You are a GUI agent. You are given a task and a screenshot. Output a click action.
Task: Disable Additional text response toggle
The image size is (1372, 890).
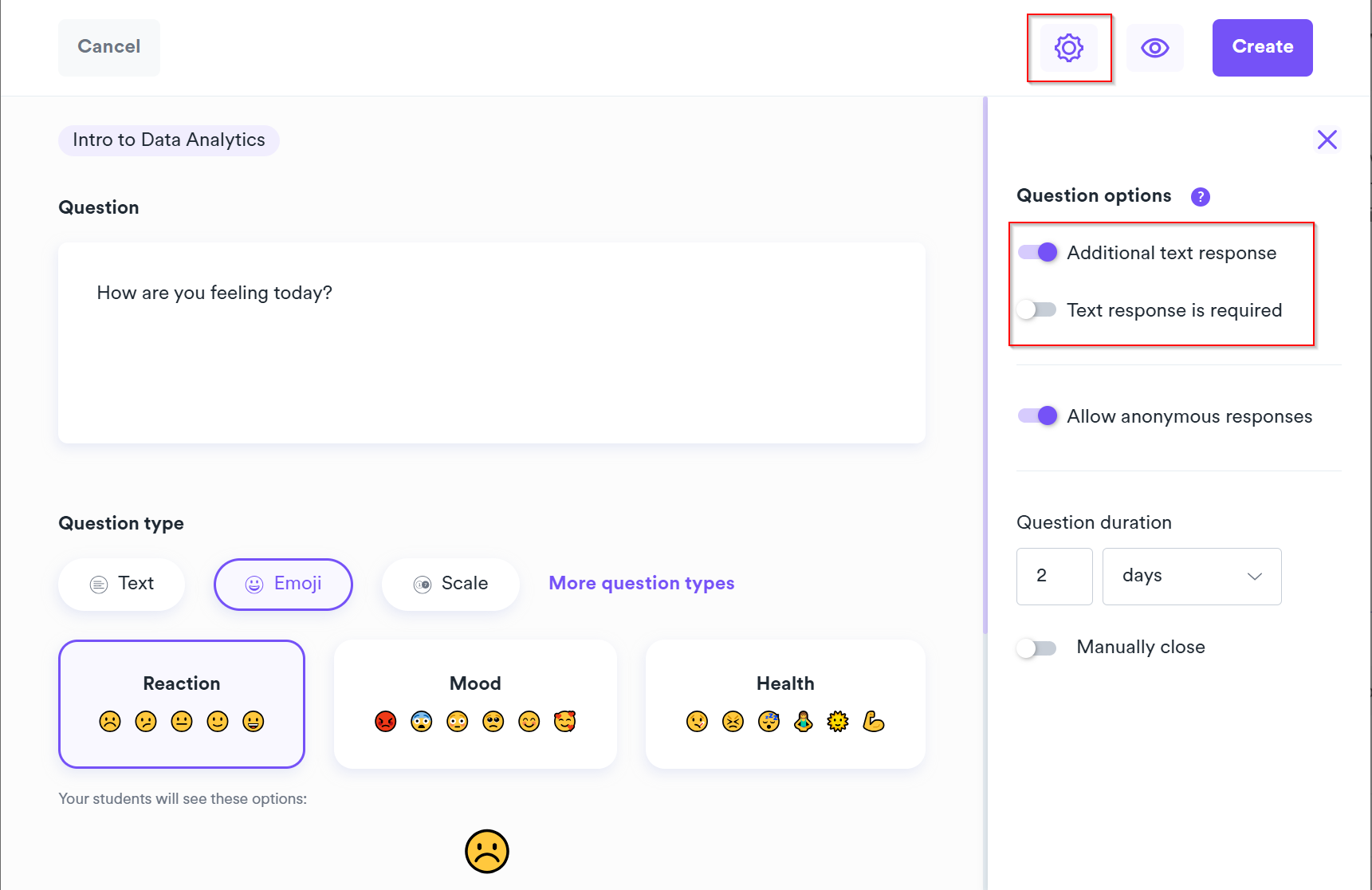[x=1037, y=253]
